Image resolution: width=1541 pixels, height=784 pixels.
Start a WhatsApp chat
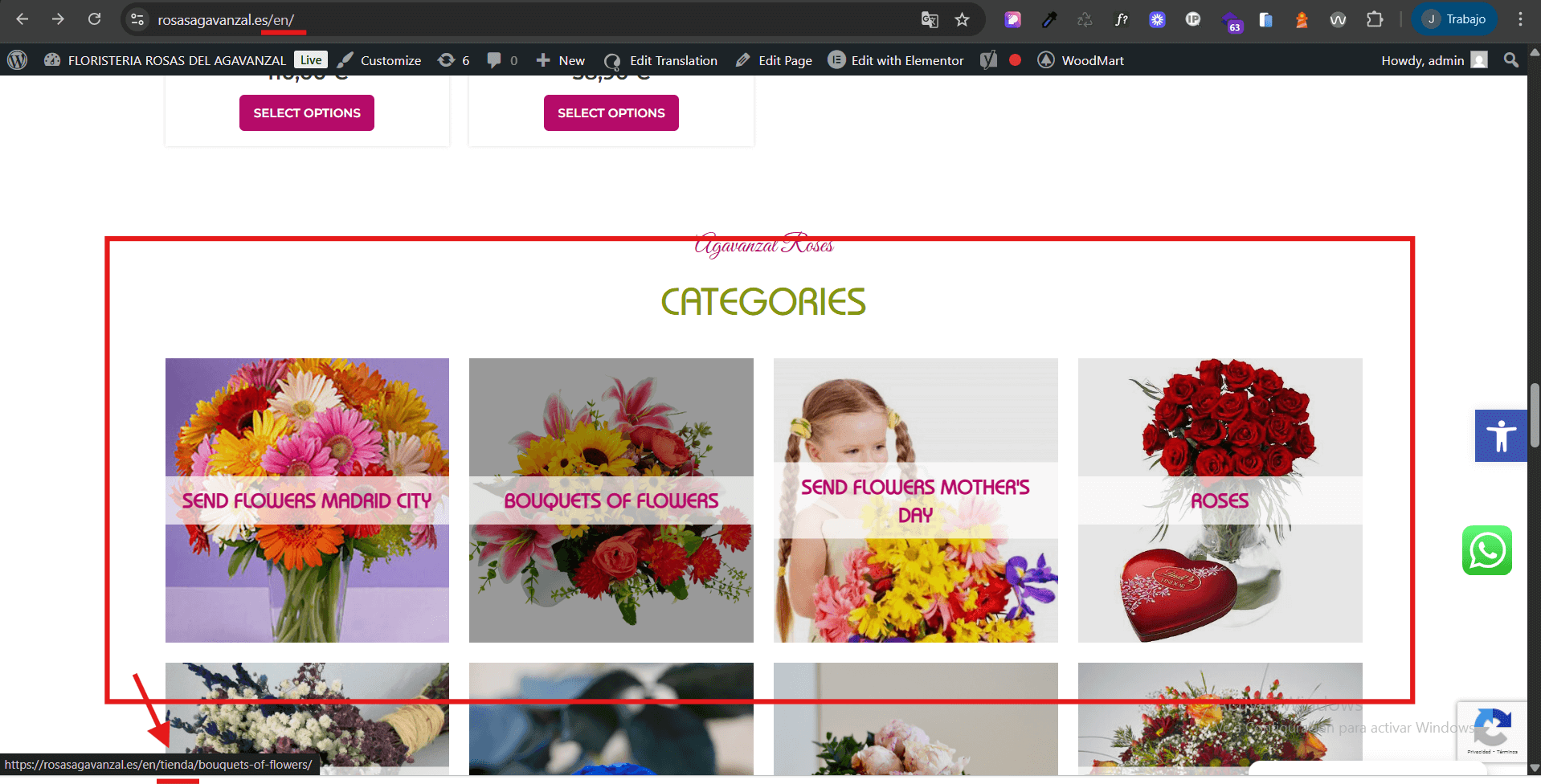click(x=1487, y=550)
